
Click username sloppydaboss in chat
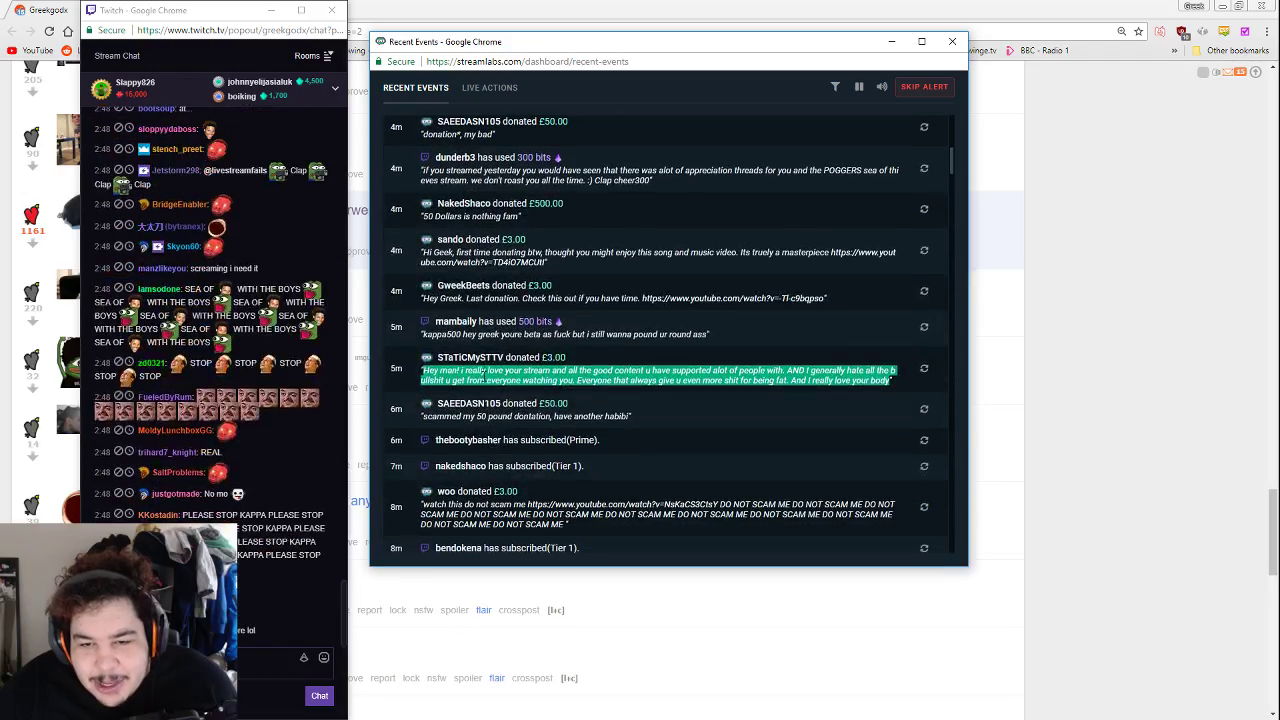168,129
